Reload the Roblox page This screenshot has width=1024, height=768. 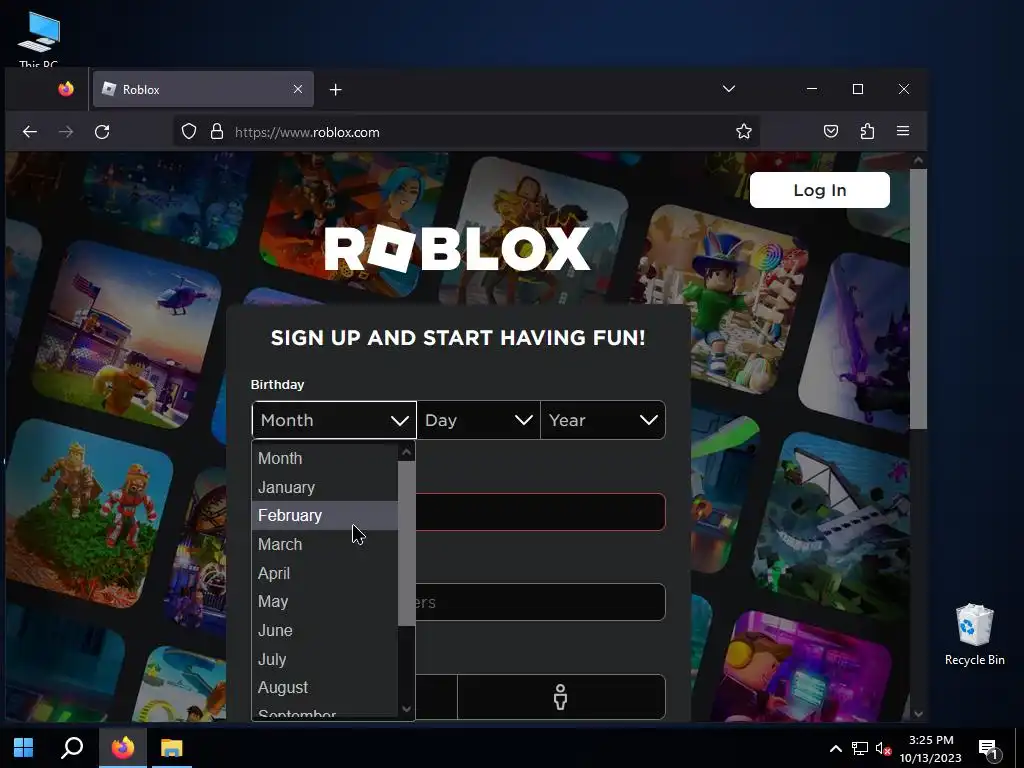click(x=102, y=132)
